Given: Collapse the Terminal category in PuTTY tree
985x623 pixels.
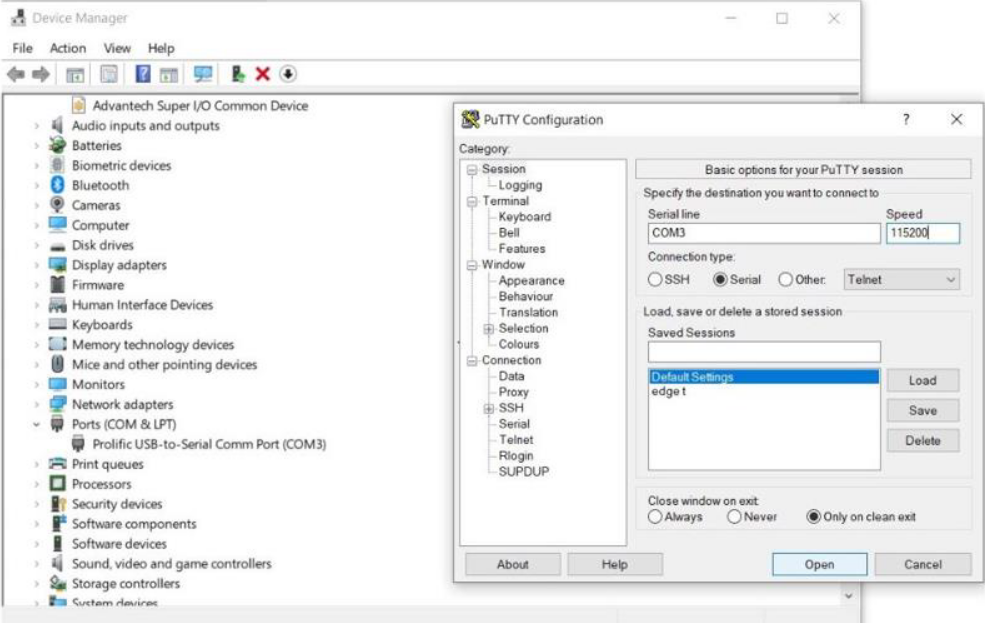Looking at the screenshot, I should 472,202.
